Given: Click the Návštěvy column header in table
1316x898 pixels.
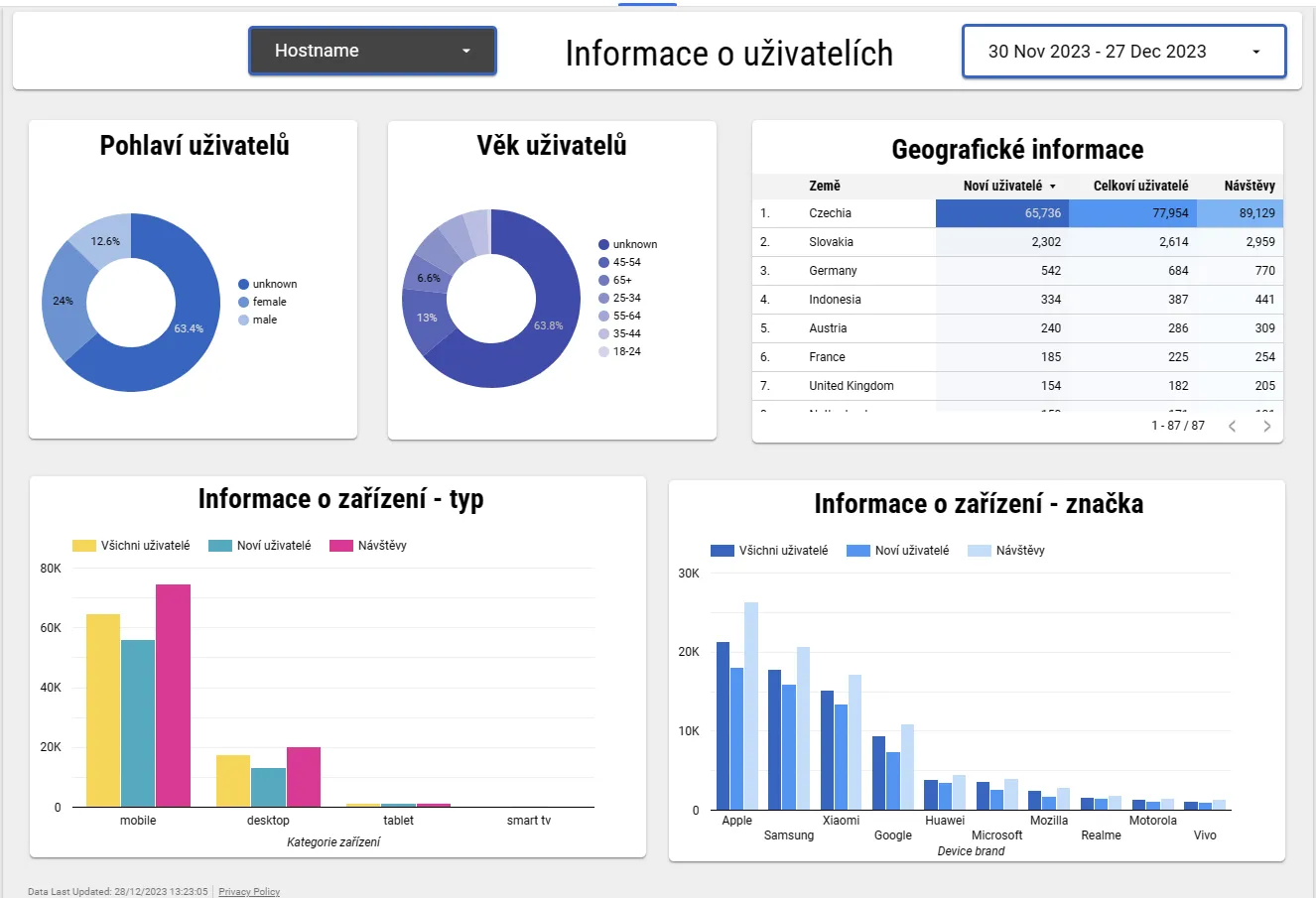Looking at the screenshot, I should pyautogui.click(x=1250, y=186).
